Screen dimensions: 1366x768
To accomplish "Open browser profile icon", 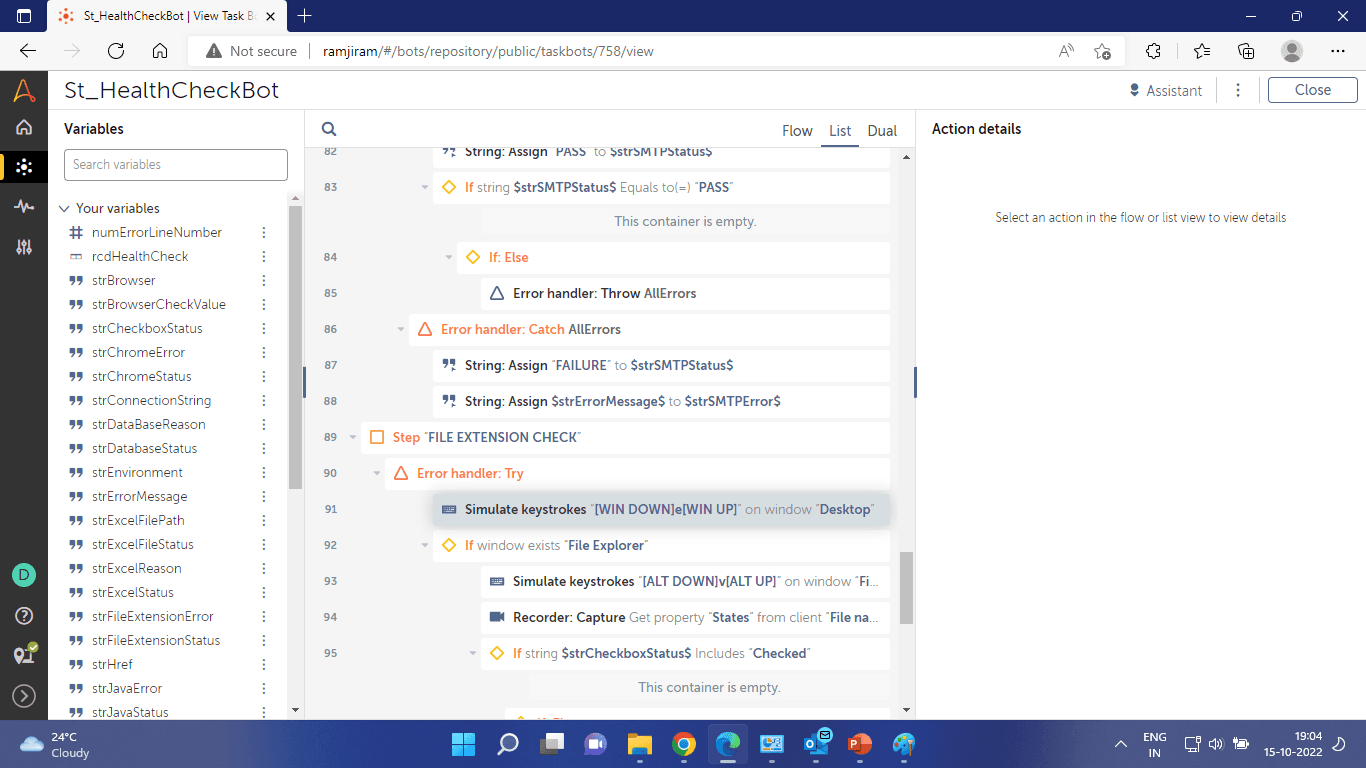I will point(1292,51).
